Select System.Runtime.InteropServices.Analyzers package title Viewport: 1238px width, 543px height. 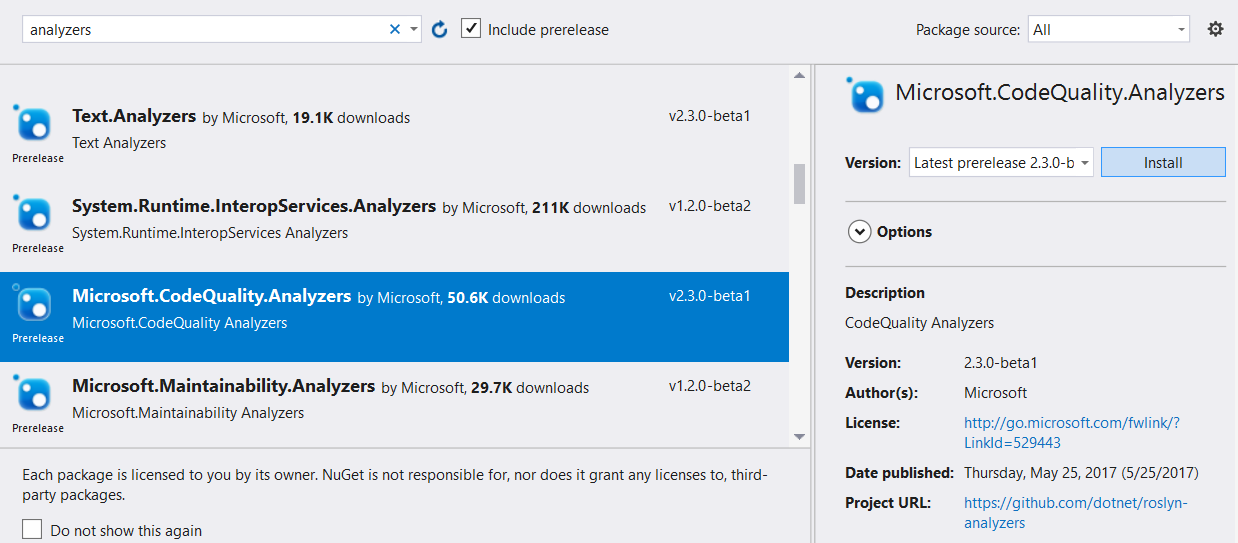(254, 206)
